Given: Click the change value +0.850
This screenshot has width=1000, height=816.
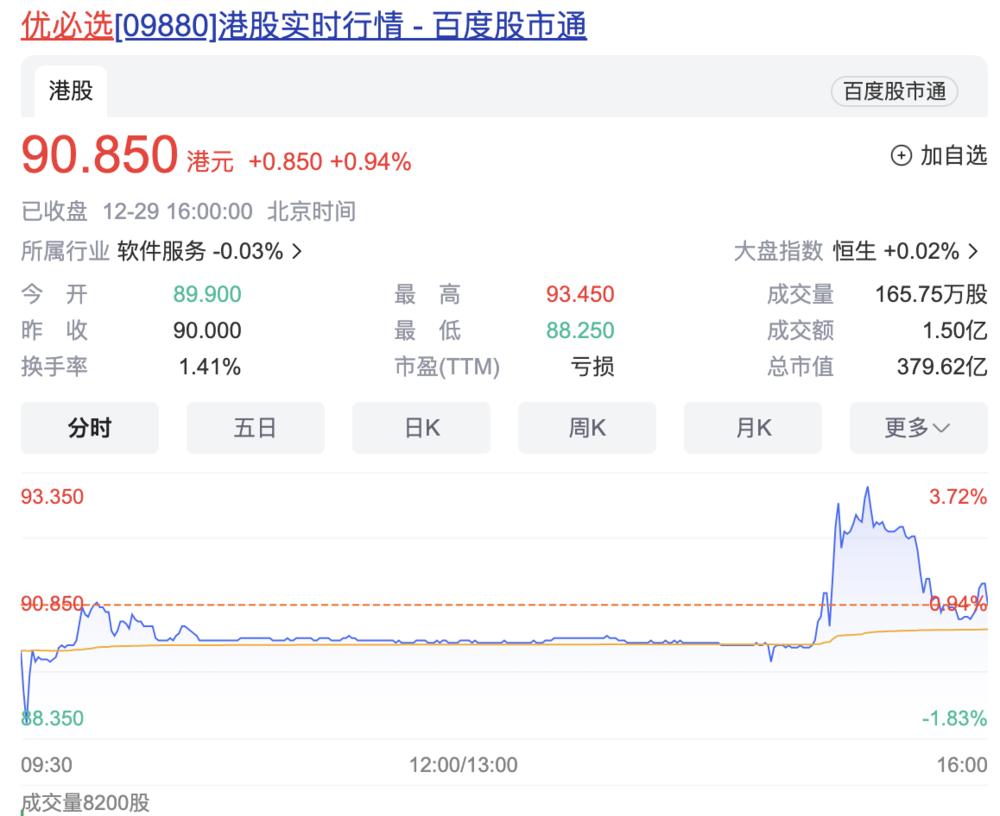Looking at the screenshot, I should [285, 162].
